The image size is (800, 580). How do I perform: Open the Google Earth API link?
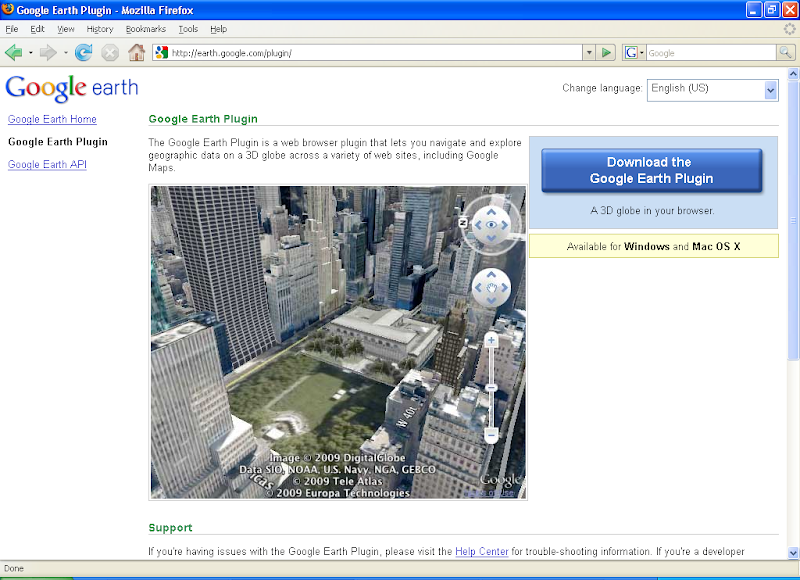tap(47, 164)
